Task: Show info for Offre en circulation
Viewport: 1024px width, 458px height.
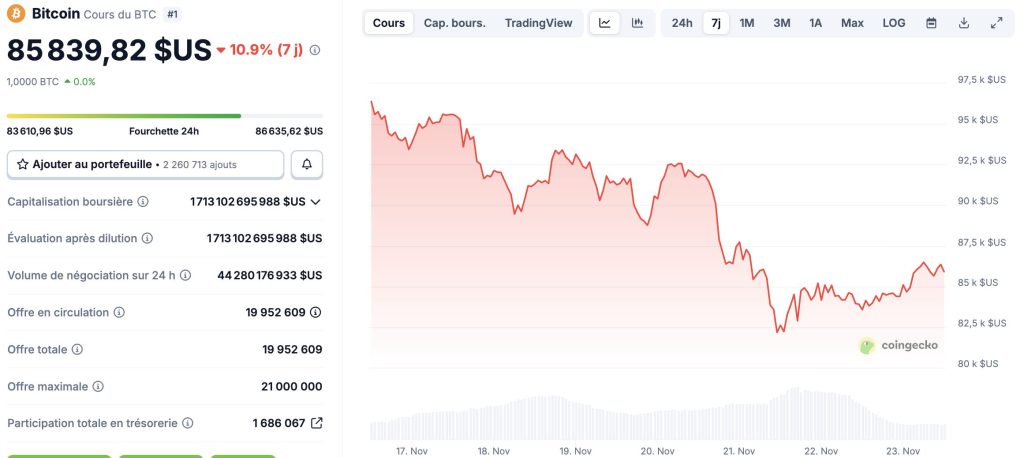Action: pos(119,312)
